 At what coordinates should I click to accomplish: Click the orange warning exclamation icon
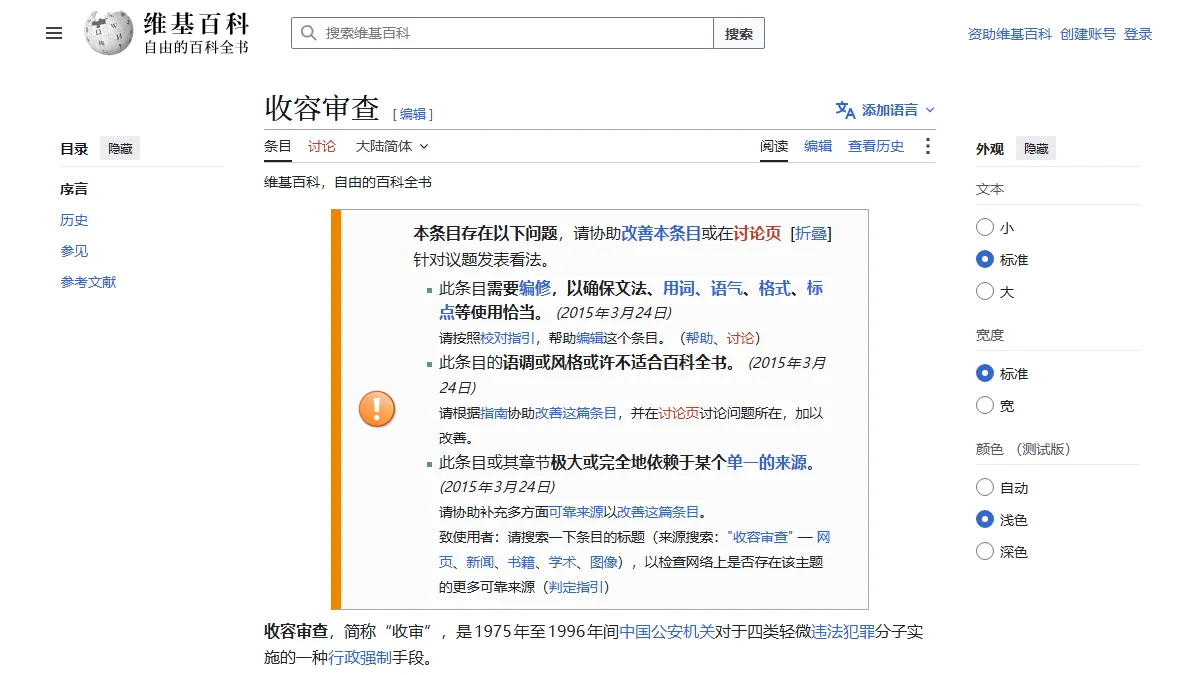click(377, 409)
